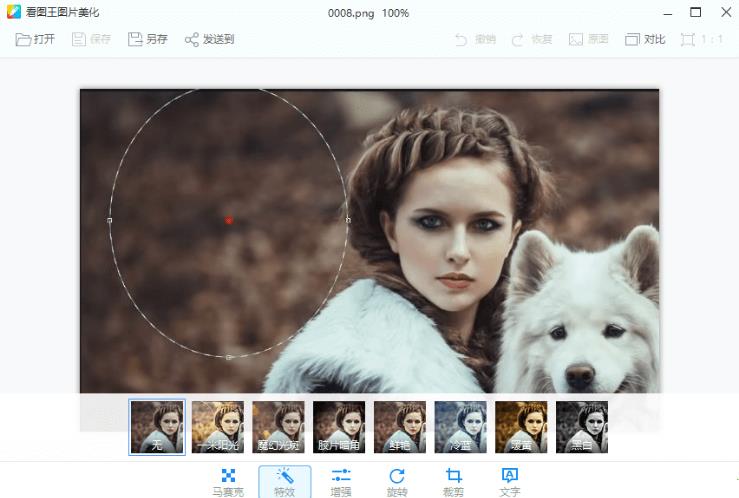Select the 旋转 rotate tool
739x498 pixels.
397,482
